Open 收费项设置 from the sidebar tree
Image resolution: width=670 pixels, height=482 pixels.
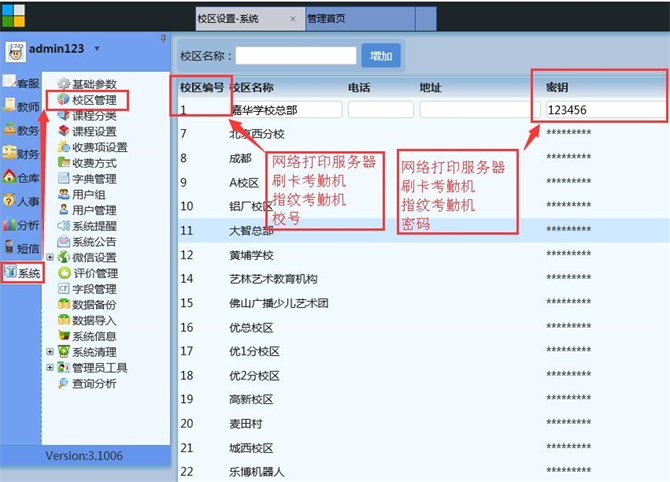point(99,147)
